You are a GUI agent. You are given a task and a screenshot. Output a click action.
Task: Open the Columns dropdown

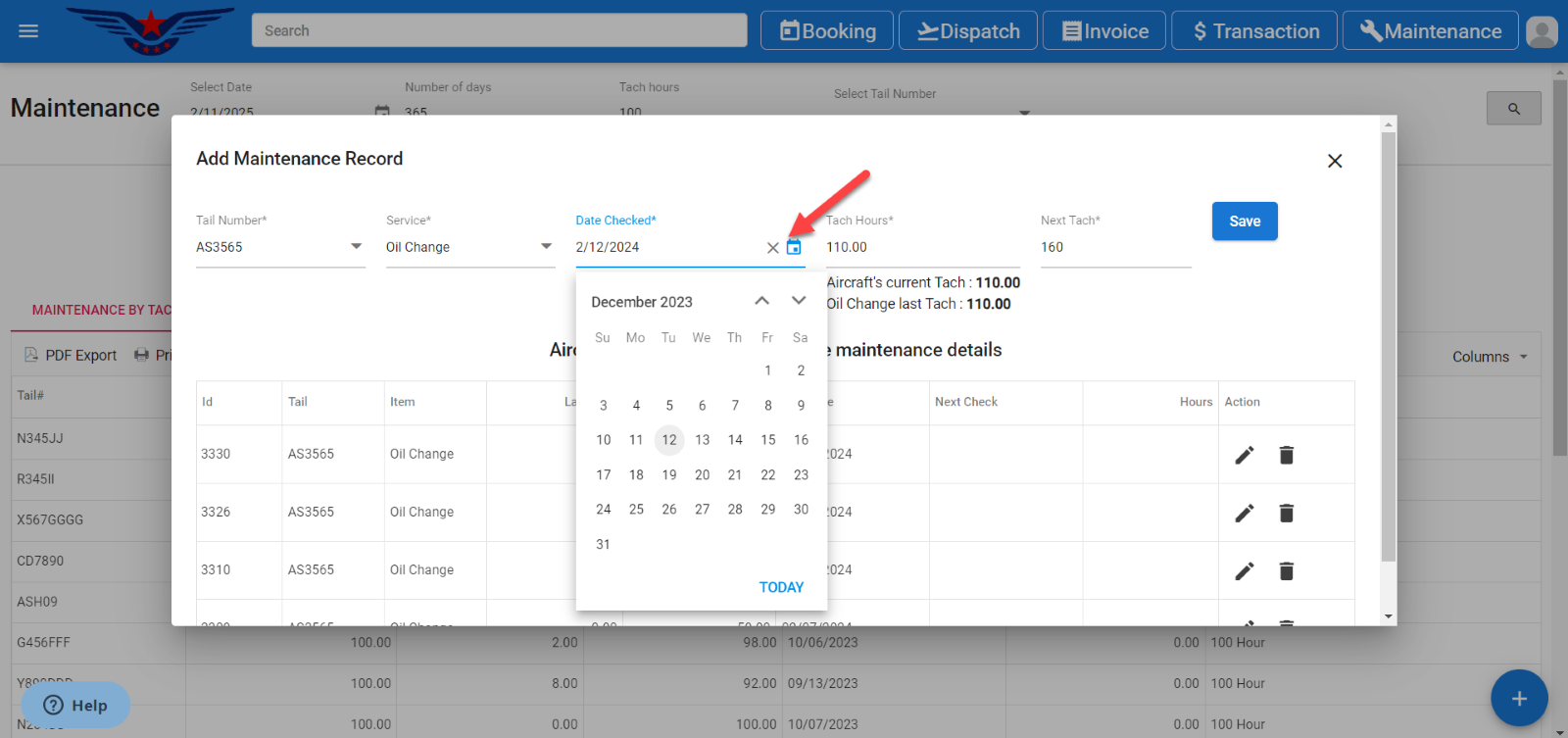tap(1489, 357)
